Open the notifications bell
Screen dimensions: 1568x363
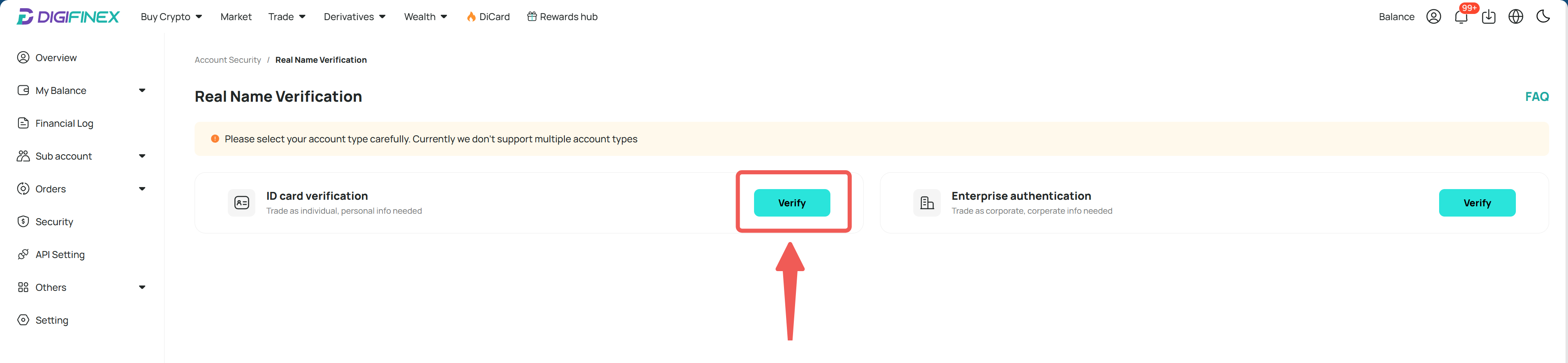[x=1461, y=16]
